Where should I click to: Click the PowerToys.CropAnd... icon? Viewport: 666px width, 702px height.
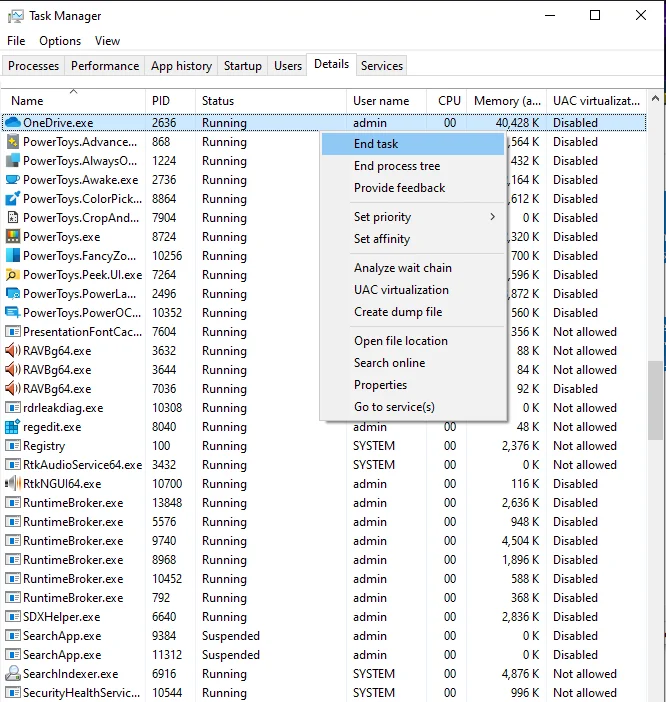pyautogui.click(x=13, y=218)
